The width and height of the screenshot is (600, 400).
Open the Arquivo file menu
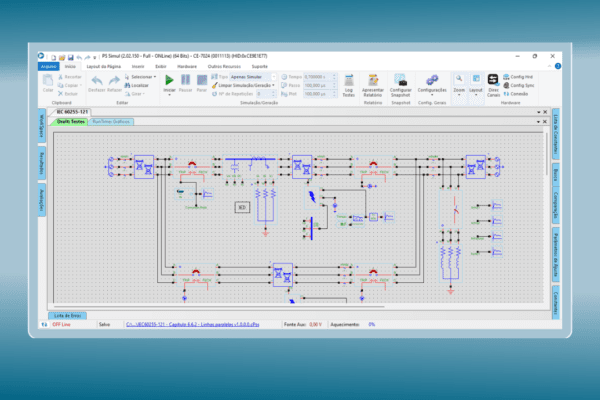point(49,67)
